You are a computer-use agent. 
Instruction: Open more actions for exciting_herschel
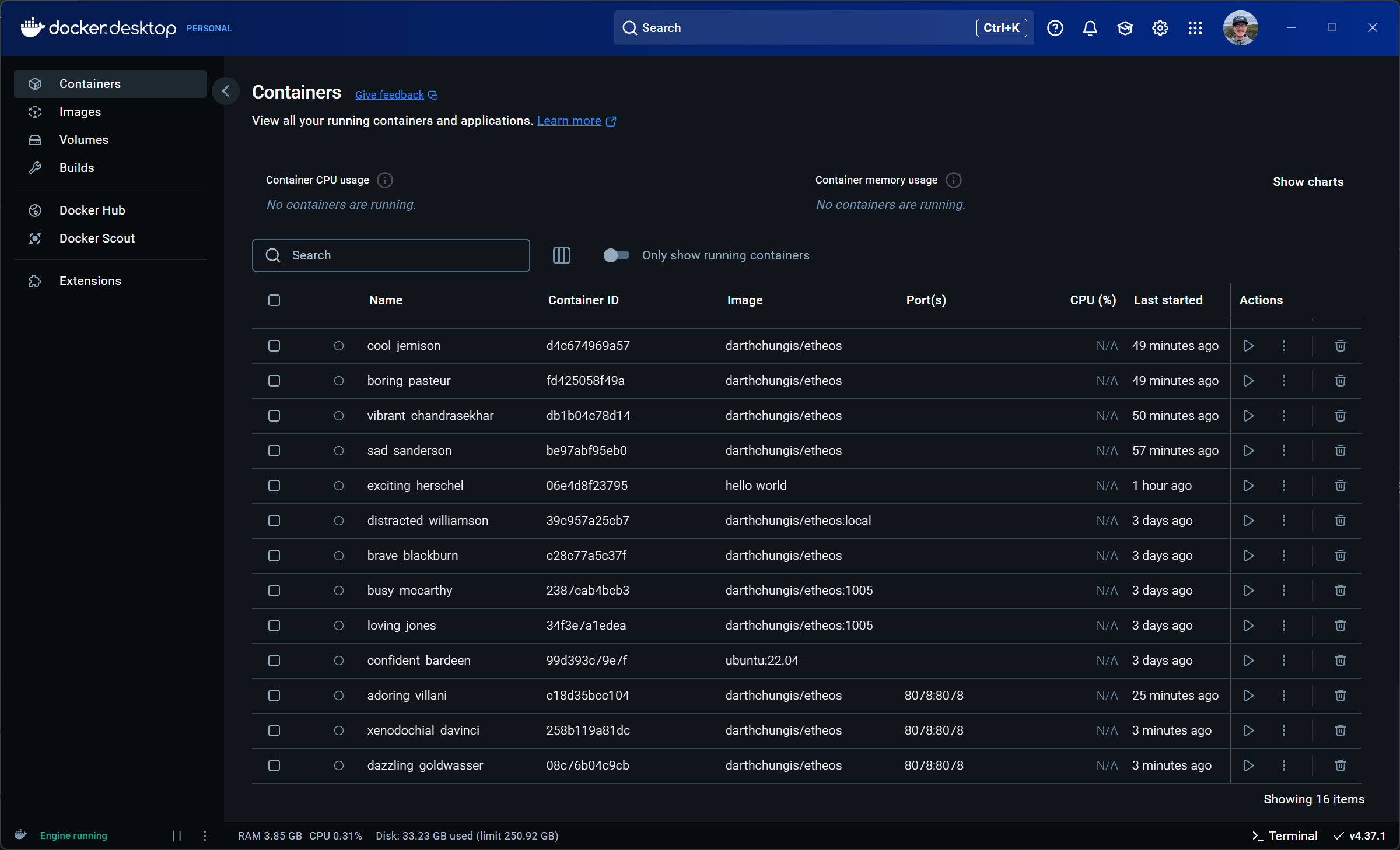coord(1283,486)
